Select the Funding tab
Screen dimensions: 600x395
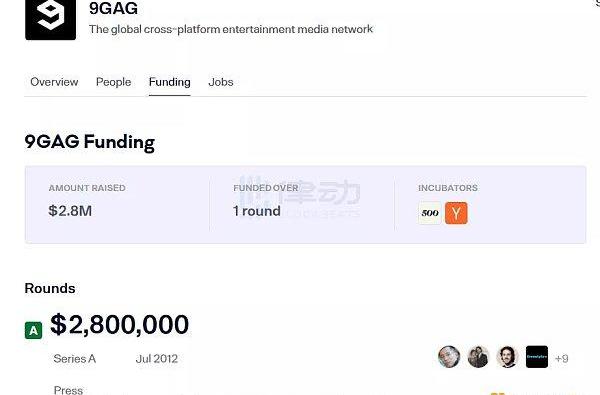[x=170, y=82]
